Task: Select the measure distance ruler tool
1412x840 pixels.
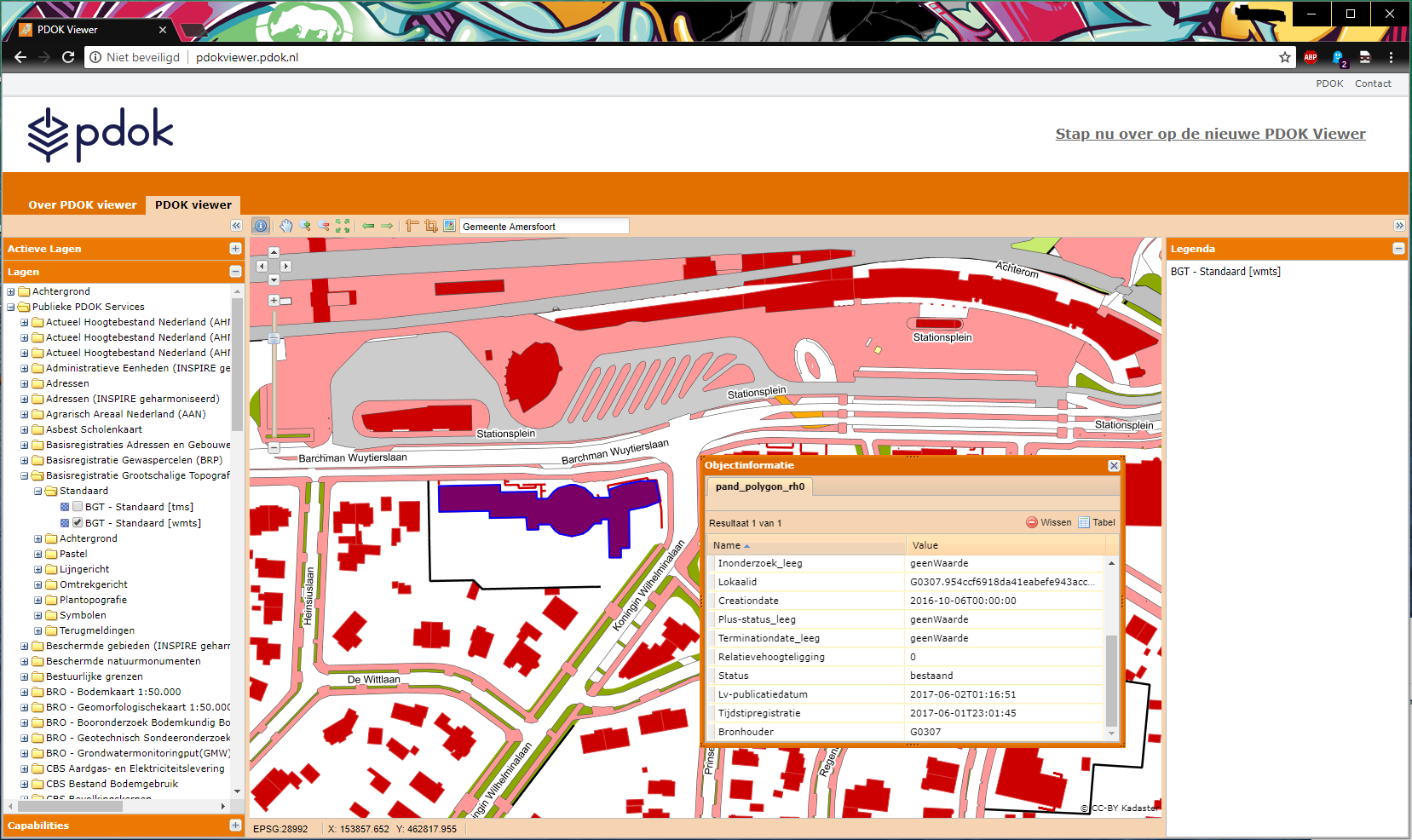Action: (412, 226)
